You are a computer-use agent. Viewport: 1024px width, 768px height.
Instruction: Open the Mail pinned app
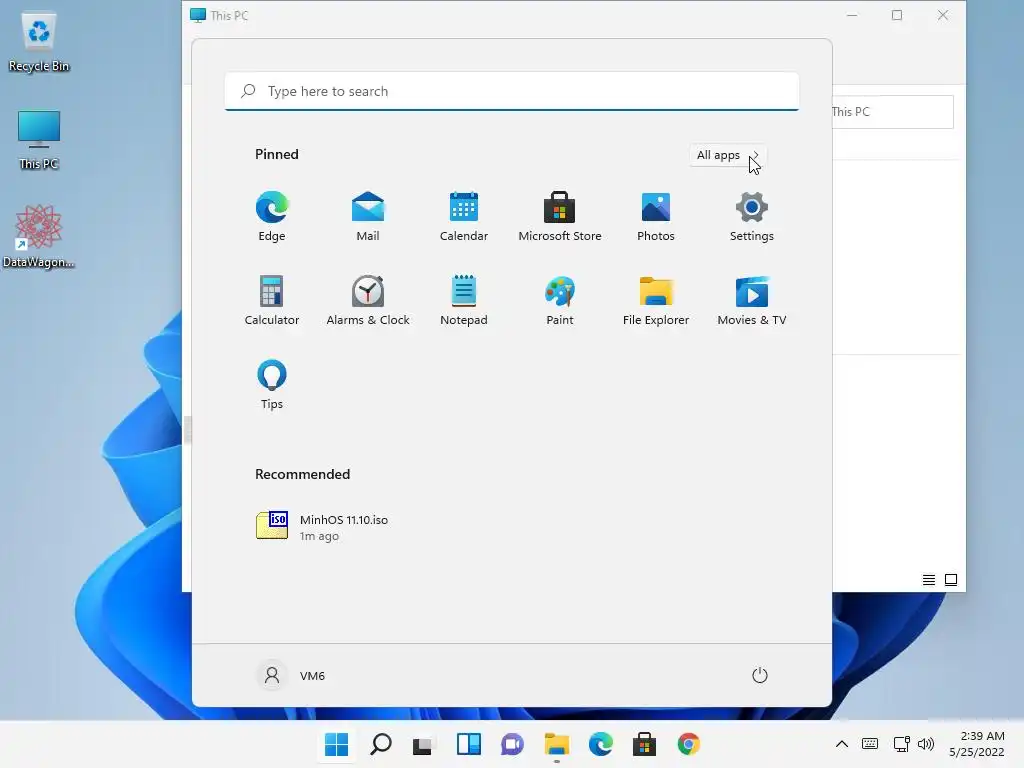tap(368, 216)
